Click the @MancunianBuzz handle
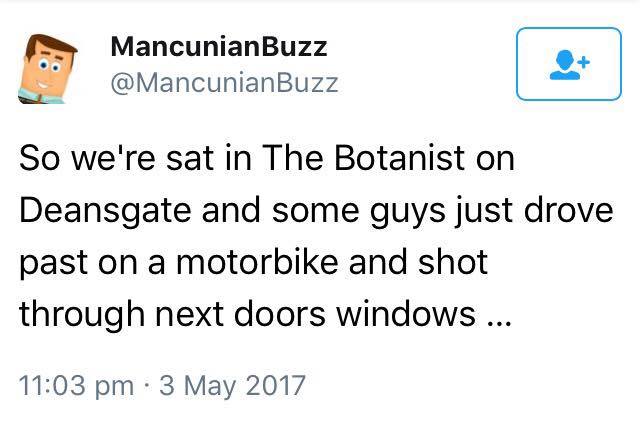This screenshot has width=640, height=427. pos(224,83)
